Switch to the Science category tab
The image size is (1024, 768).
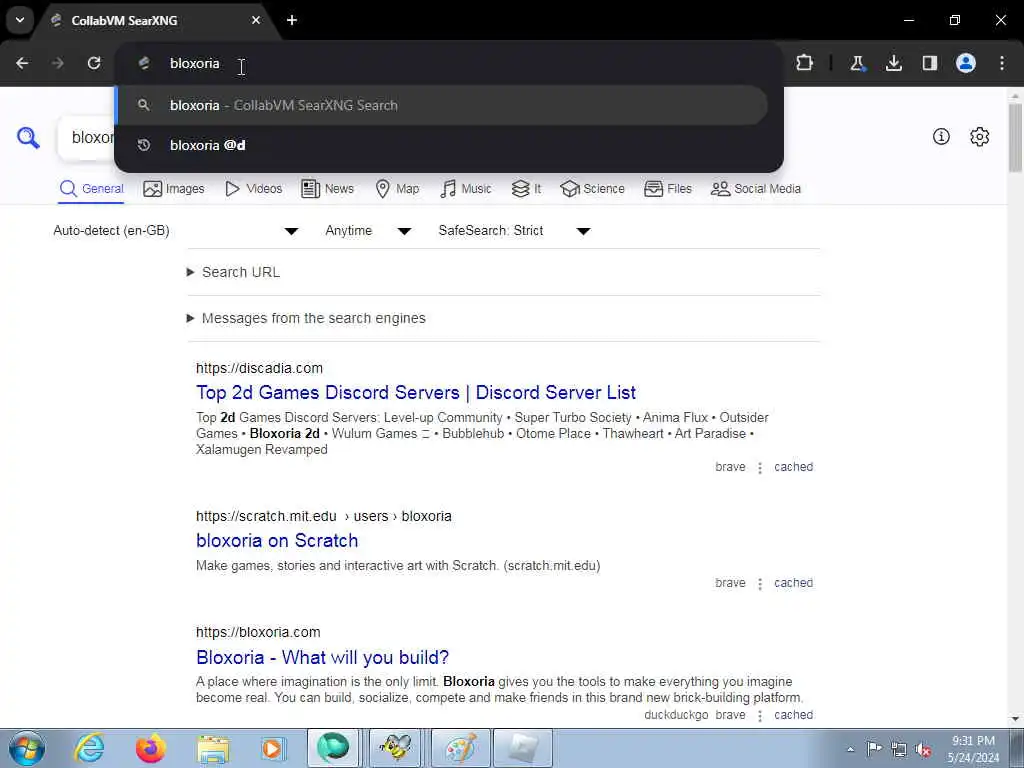pyautogui.click(x=592, y=189)
